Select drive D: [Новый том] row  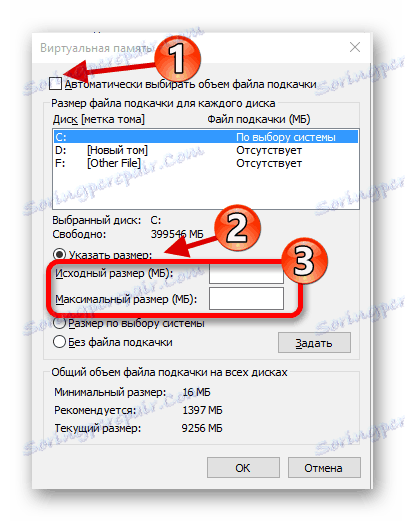click(x=206, y=150)
